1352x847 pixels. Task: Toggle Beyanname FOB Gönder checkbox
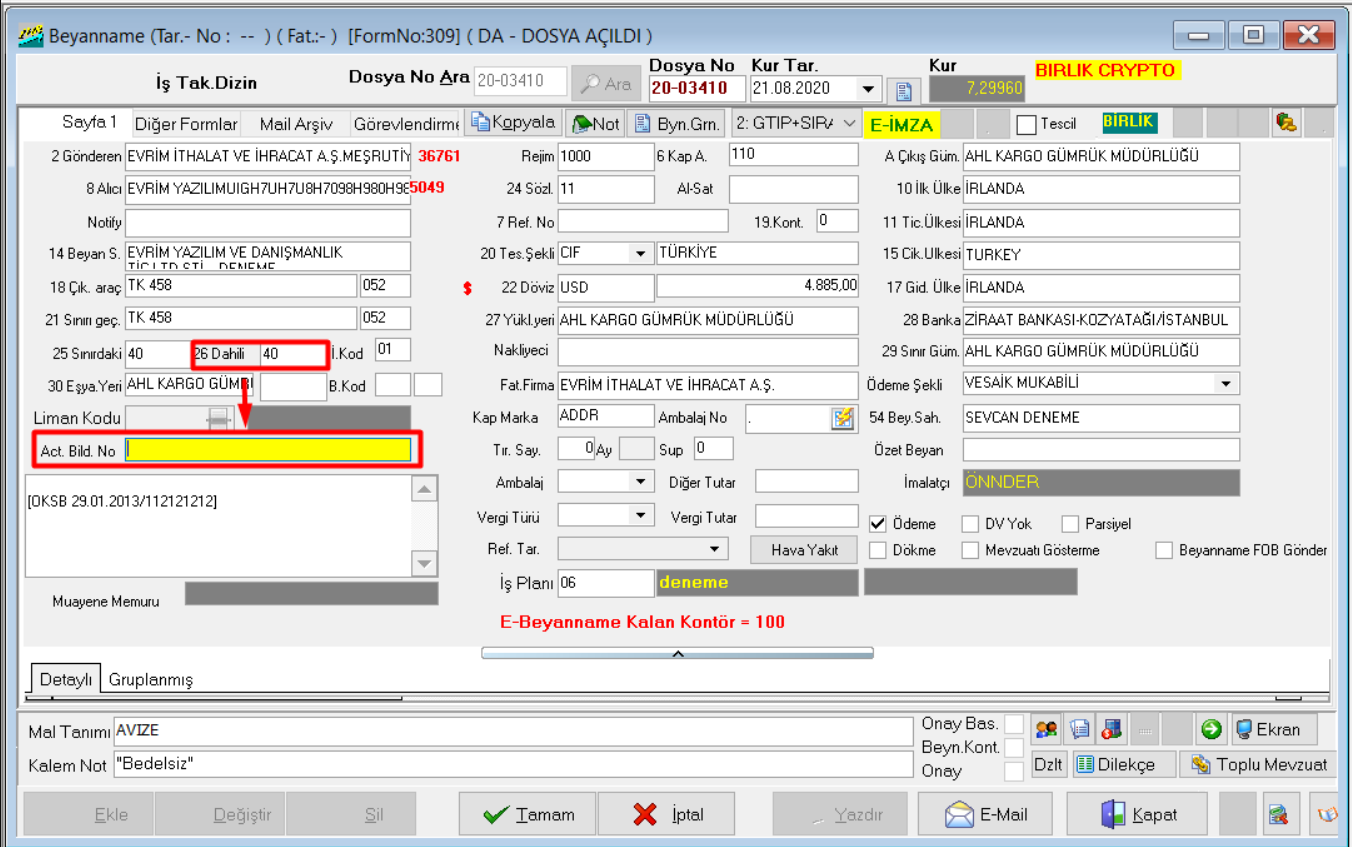pos(1163,550)
